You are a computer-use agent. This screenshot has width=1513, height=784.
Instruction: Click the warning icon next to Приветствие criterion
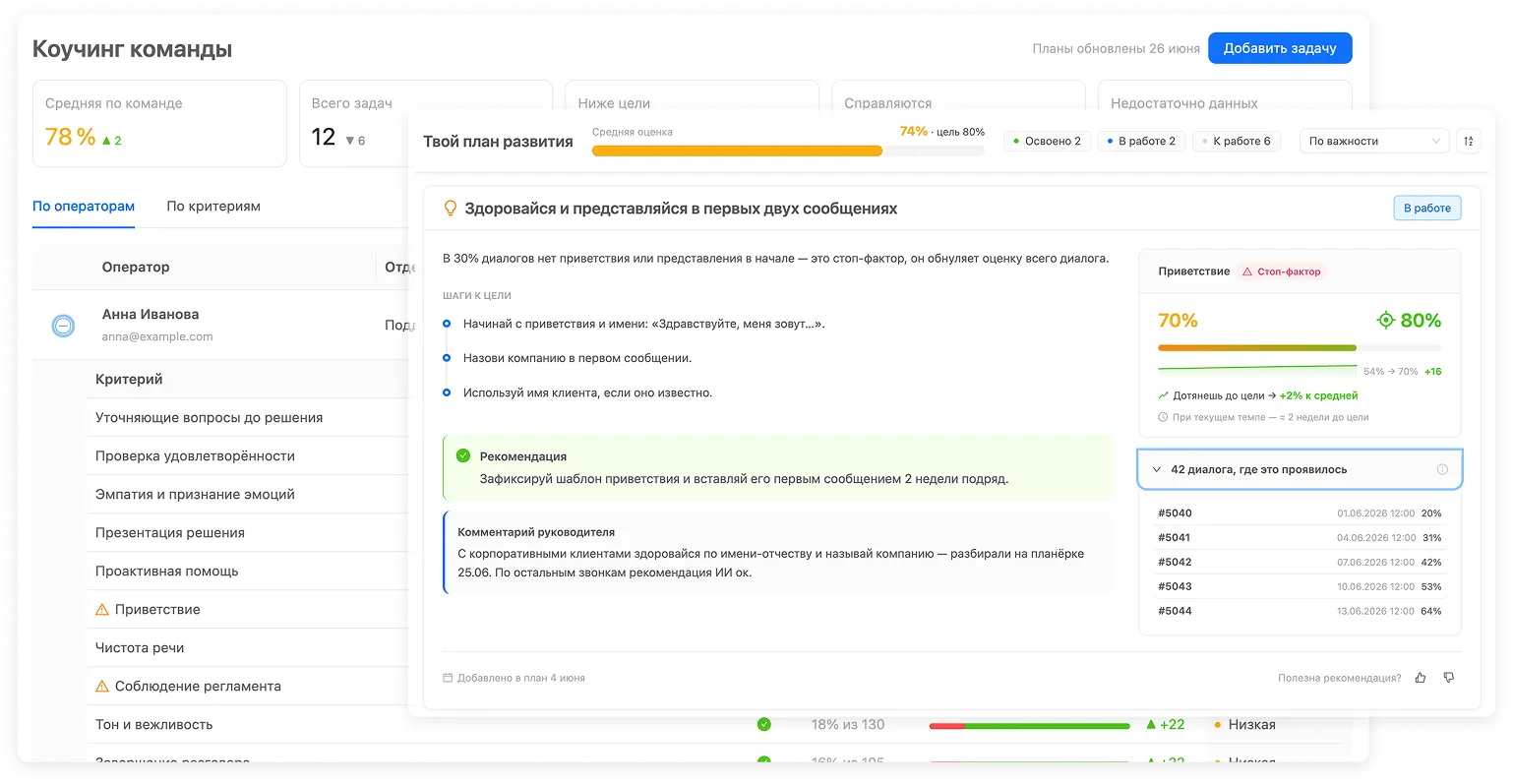tap(101, 610)
